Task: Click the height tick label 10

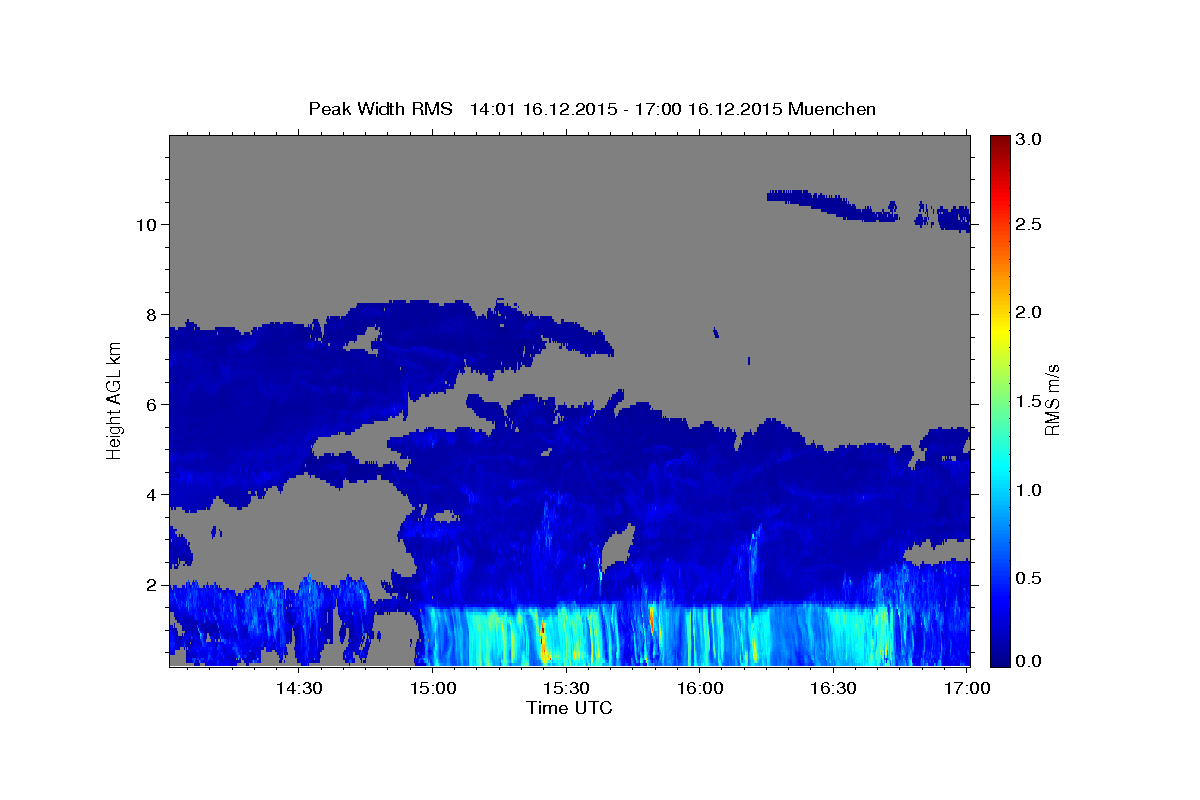Action: (147, 224)
